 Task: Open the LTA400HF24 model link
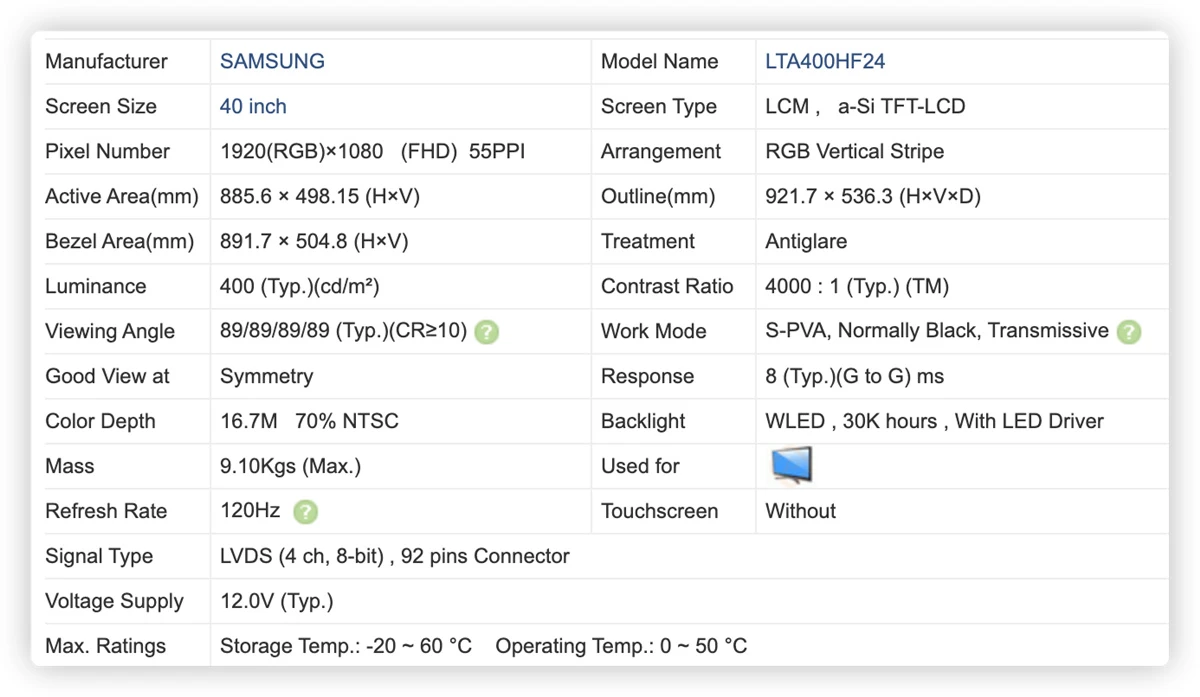click(x=825, y=61)
